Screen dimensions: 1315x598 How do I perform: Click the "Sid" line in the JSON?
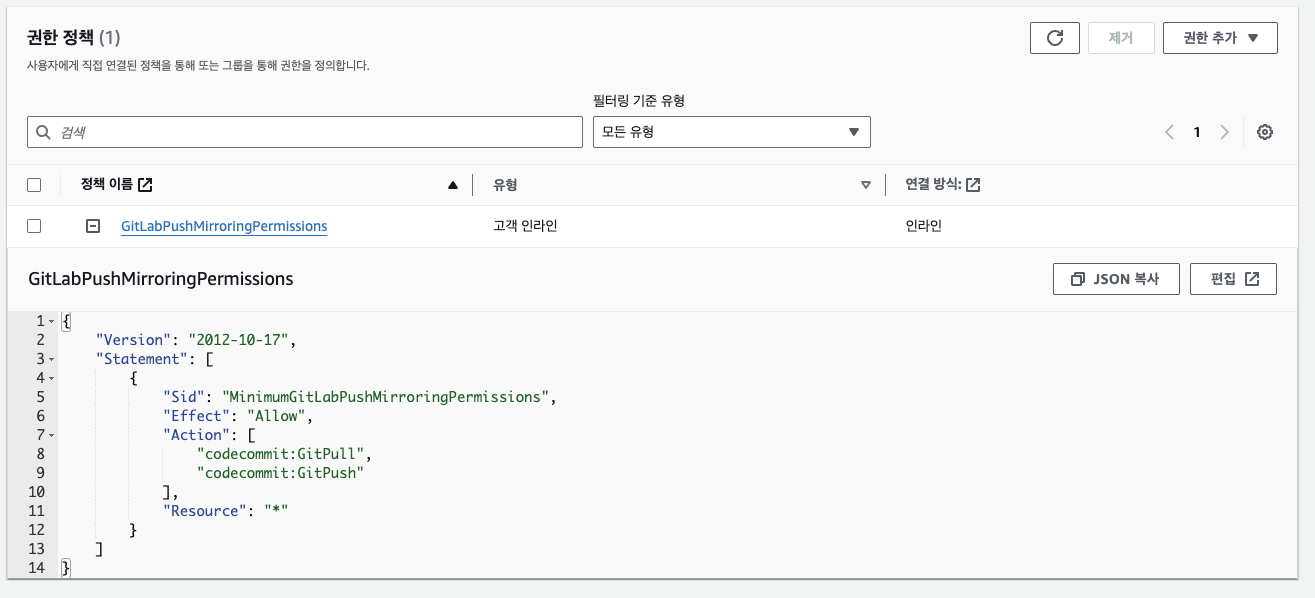tap(359, 397)
